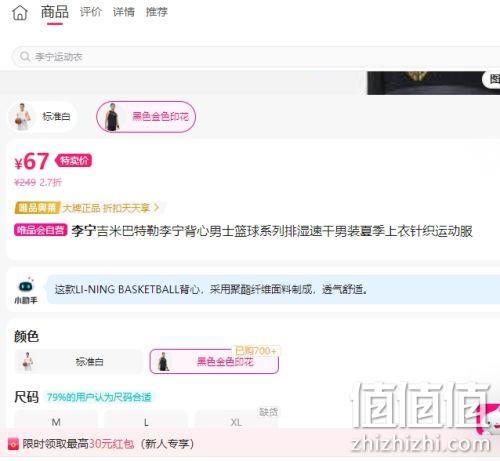Open the 推荐 tab

pyautogui.click(x=157, y=12)
